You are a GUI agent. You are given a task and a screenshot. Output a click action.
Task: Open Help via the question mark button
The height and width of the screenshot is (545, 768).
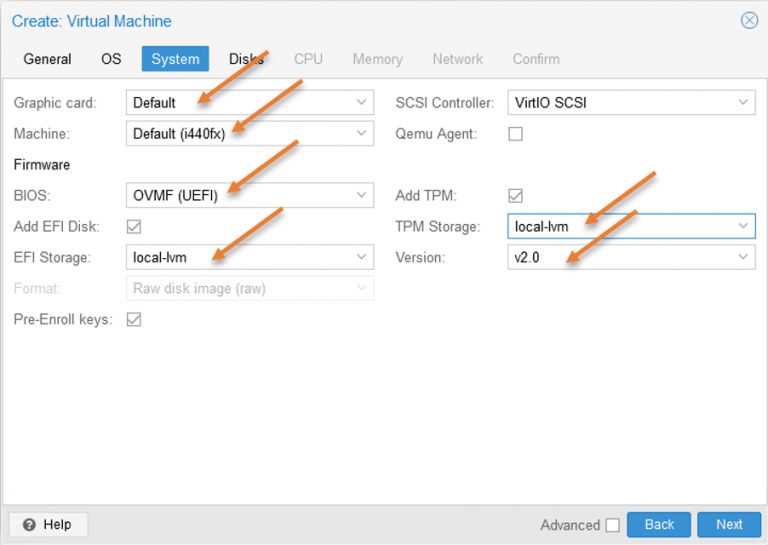48,524
